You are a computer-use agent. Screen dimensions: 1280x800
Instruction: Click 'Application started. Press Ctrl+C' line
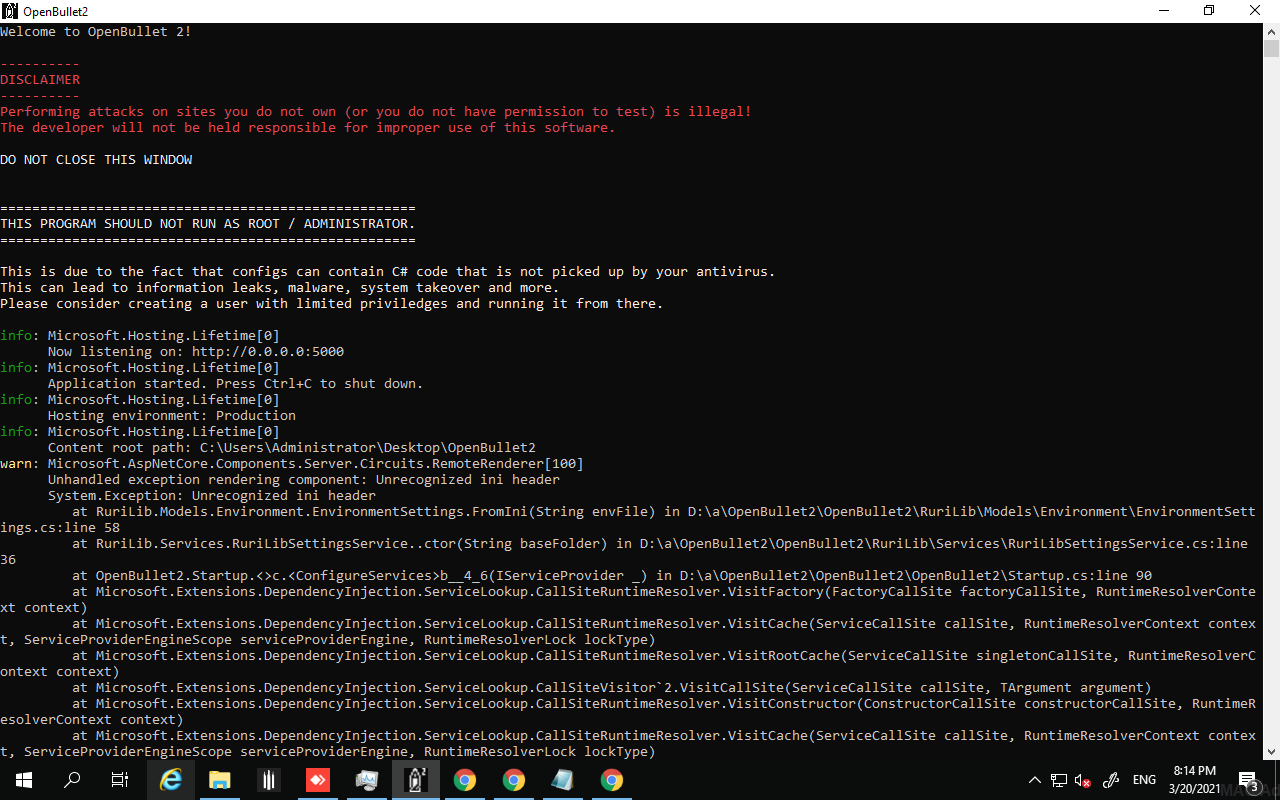pos(236,384)
